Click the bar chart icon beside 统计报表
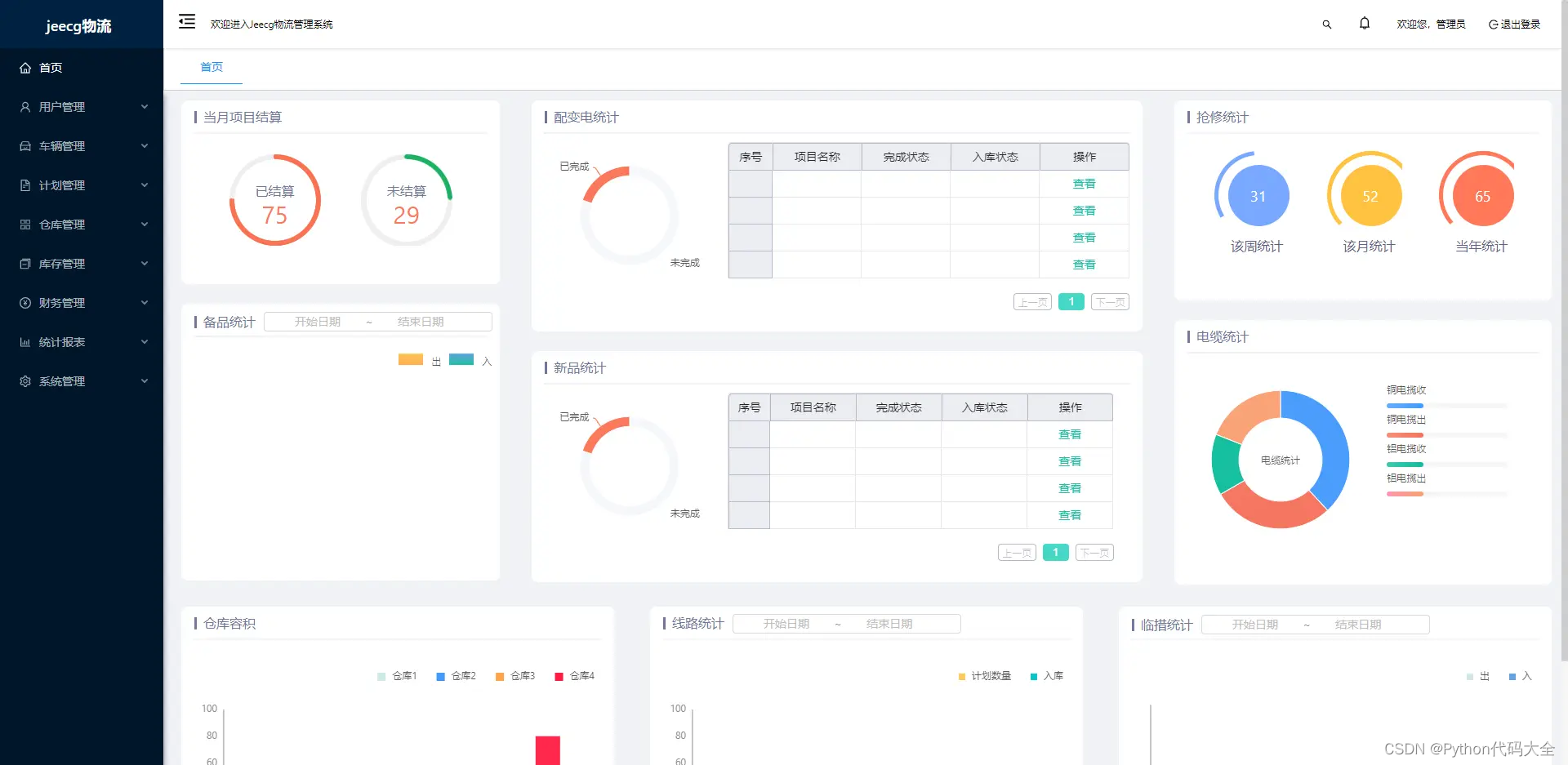This screenshot has height=765, width=1568. (x=25, y=342)
